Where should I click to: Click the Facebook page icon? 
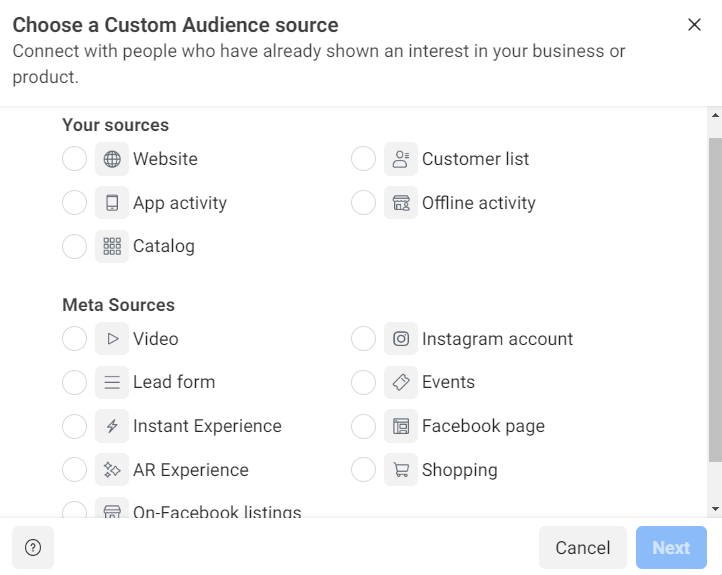401,426
